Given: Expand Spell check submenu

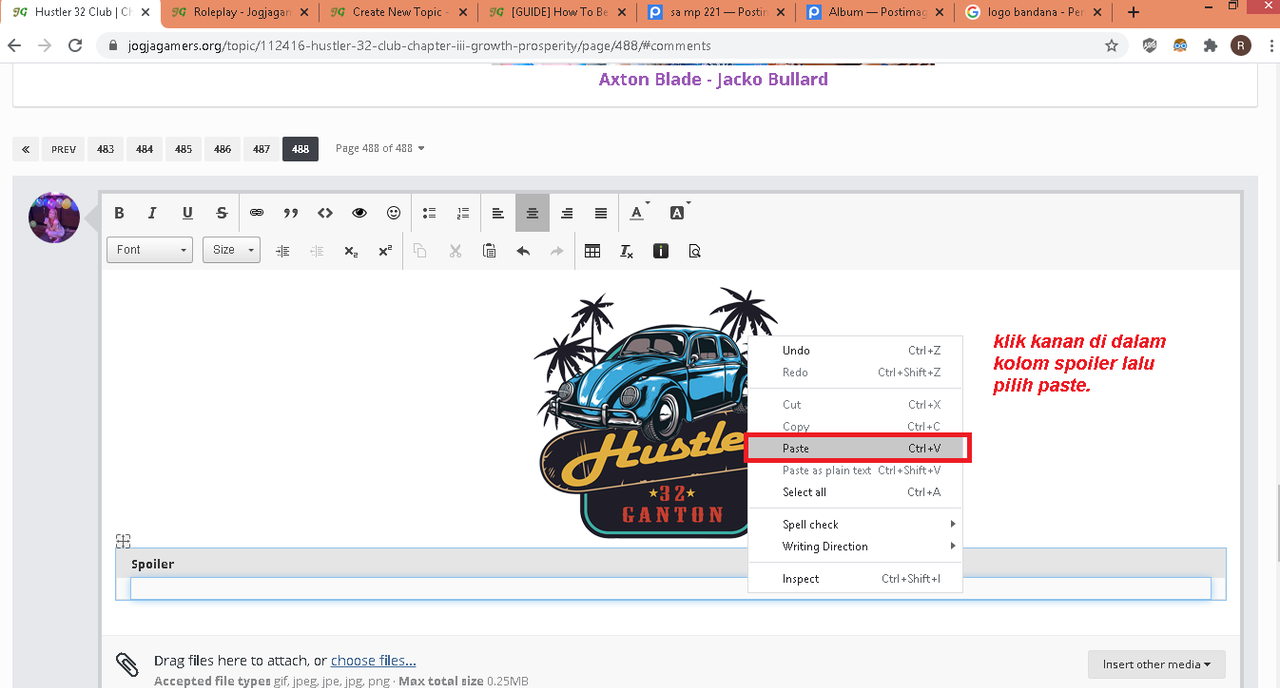Looking at the screenshot, I should 855,524.
